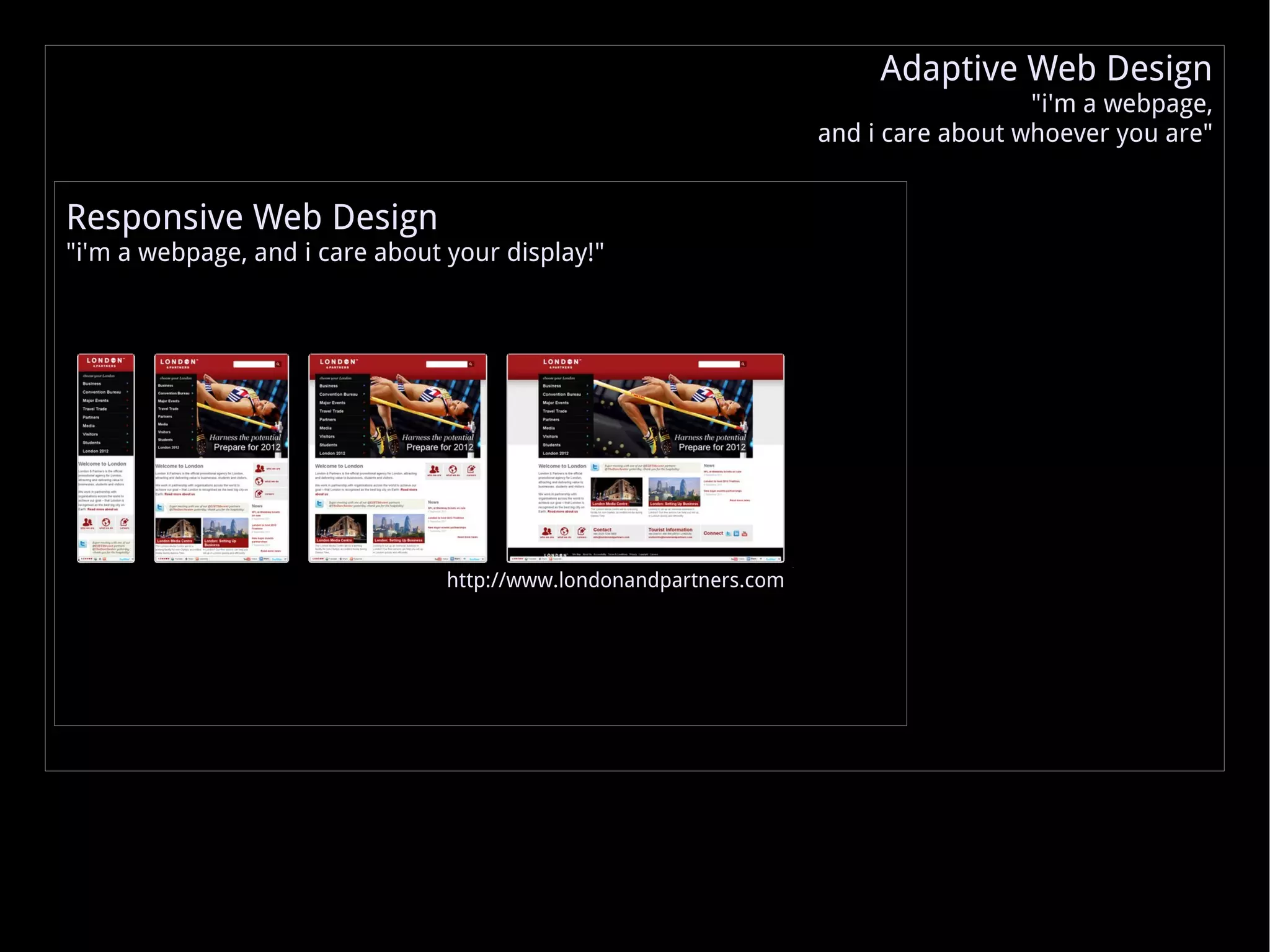The width and height of the screenshot is (1270, 952).
Task: Open "Business" menu item in widest screenshot
Action: [552, 386]
